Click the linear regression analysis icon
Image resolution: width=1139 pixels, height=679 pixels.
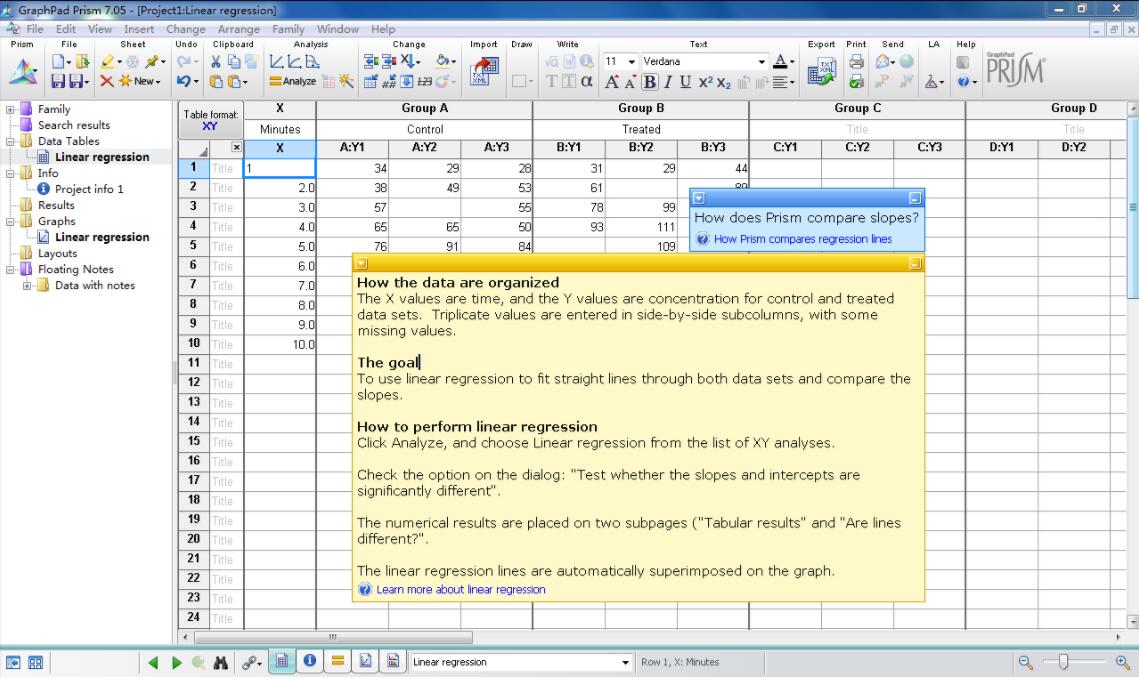click(276, 62)
